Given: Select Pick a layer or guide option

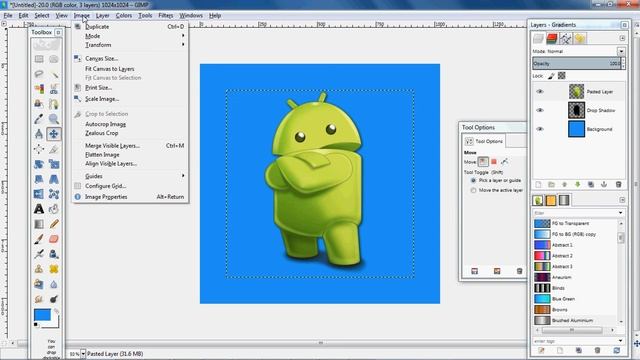Looking at the screenshot, I should pos(473,180).
